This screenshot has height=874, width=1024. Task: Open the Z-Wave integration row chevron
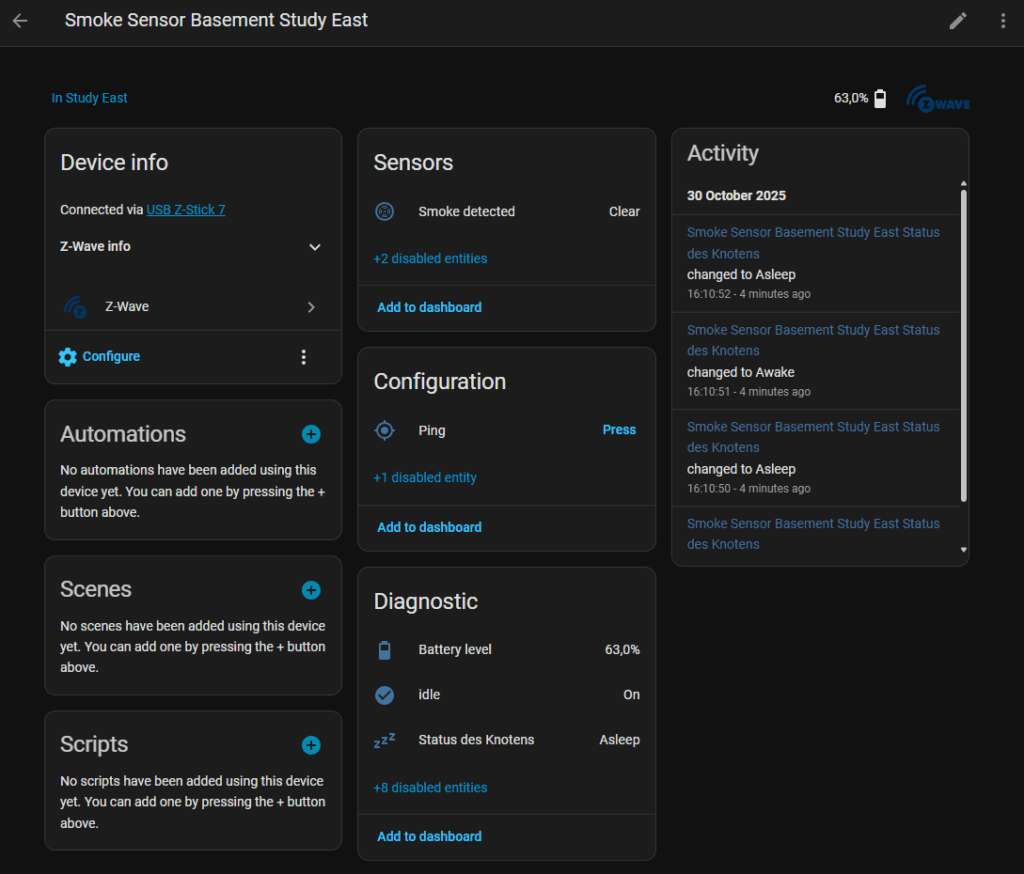coord(311,307)
